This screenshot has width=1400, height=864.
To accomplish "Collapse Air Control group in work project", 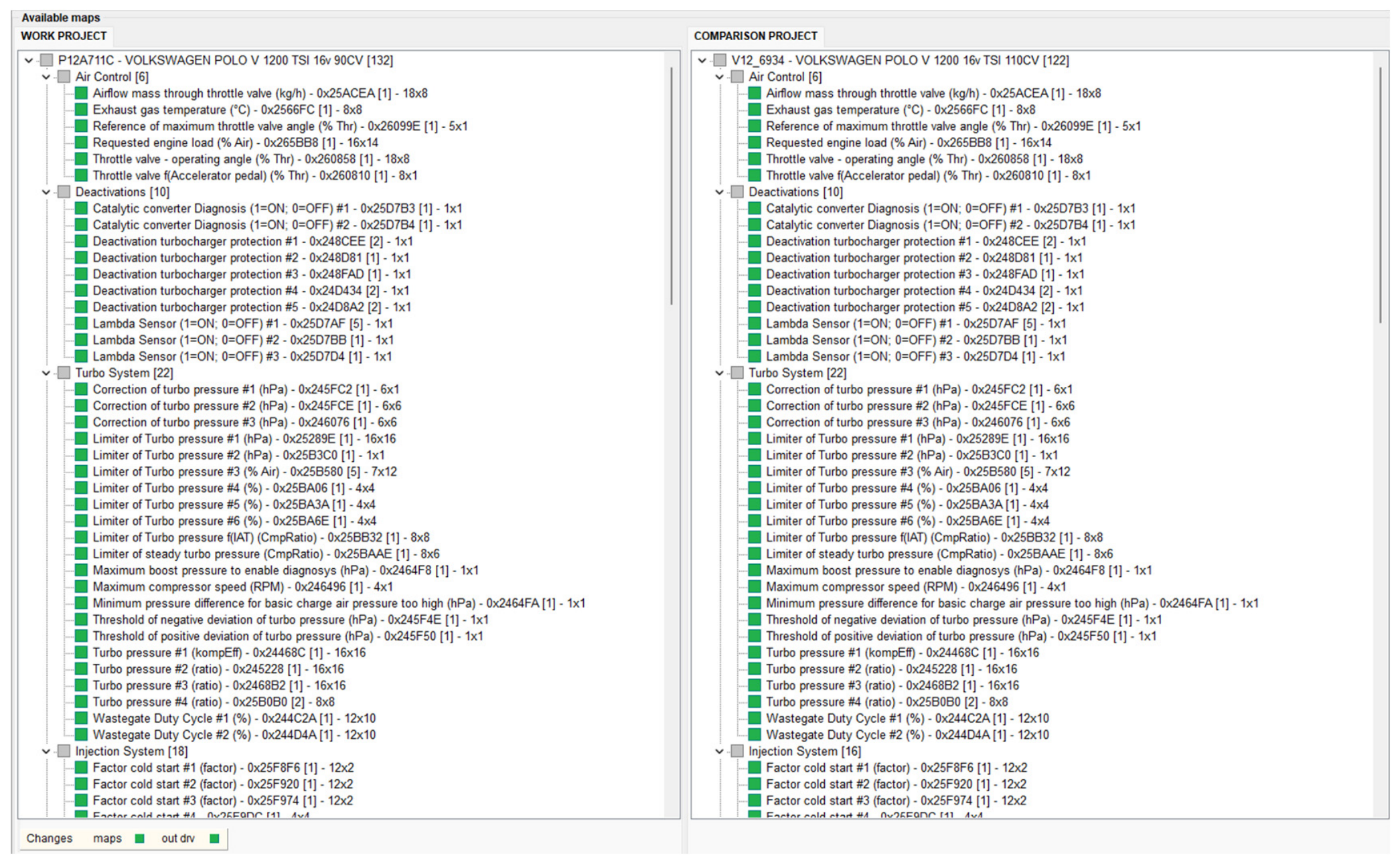I will pos(46,77).
